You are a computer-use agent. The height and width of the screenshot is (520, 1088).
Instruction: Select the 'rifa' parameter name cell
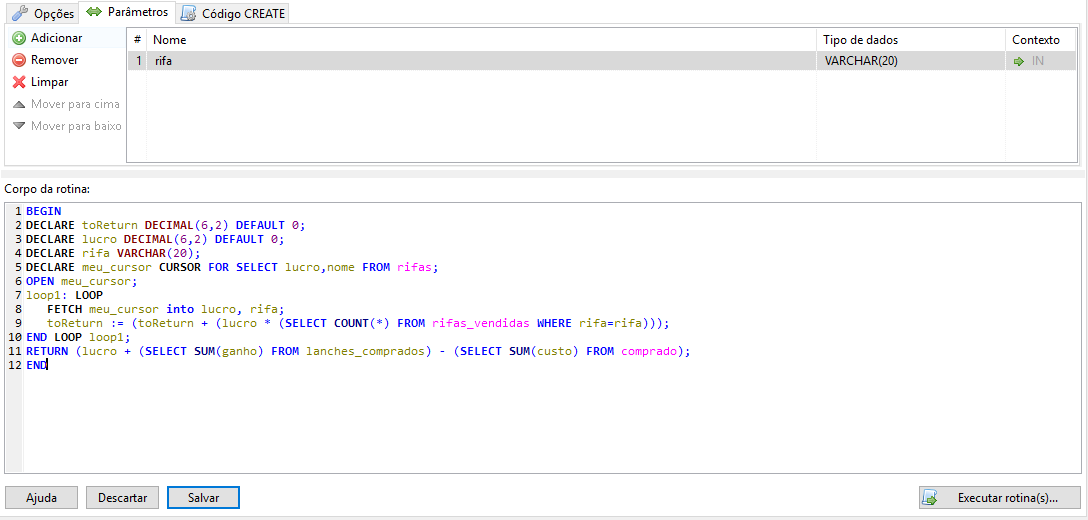point(482,61)
